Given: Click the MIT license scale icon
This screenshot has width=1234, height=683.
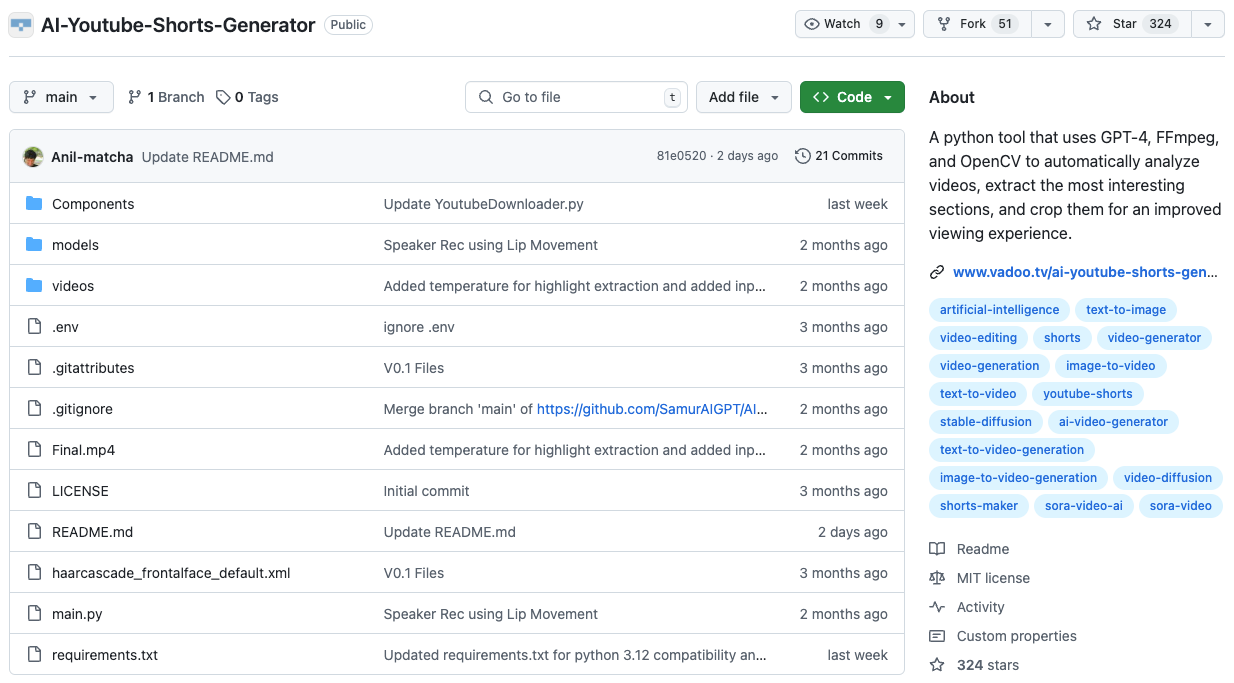Looking at the screenshot, I should 937,577.
